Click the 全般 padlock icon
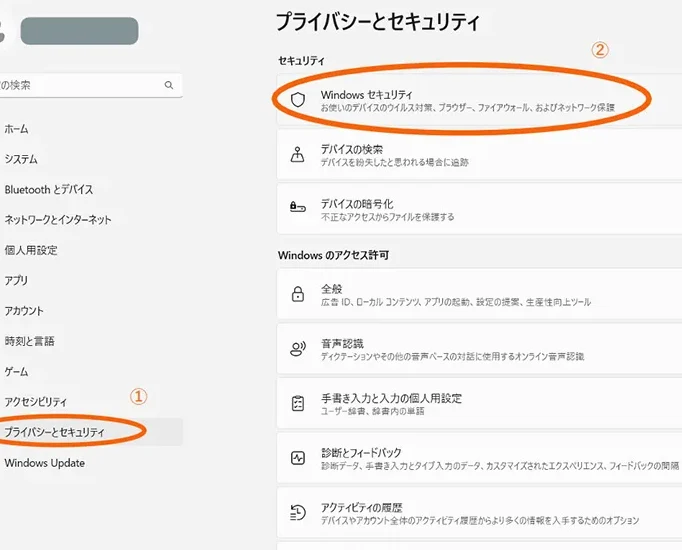Image resolution: width=682 pixels, height=550 pixels. coord(298,294)
